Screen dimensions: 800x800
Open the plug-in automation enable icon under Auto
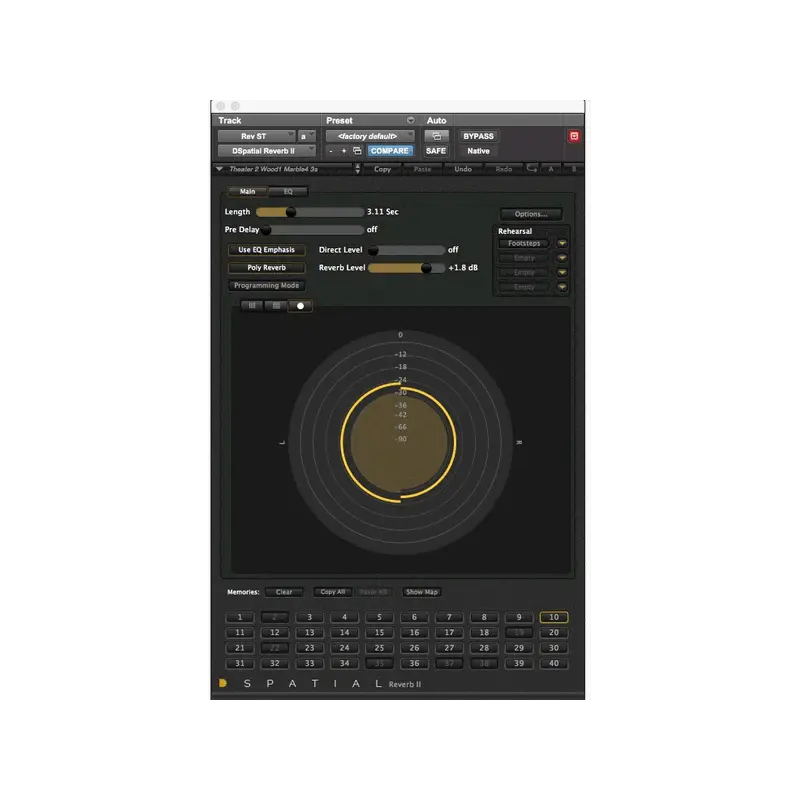coord(437,136)
